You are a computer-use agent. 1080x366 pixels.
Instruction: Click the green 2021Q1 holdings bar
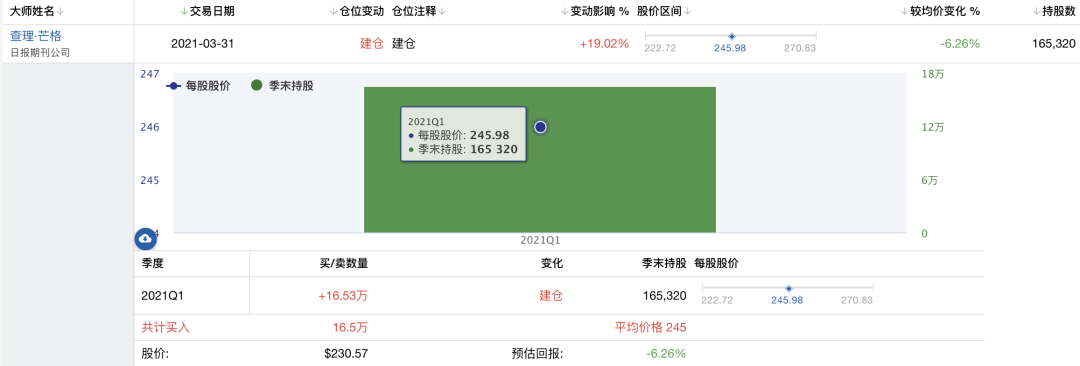[x=540, y=160]
